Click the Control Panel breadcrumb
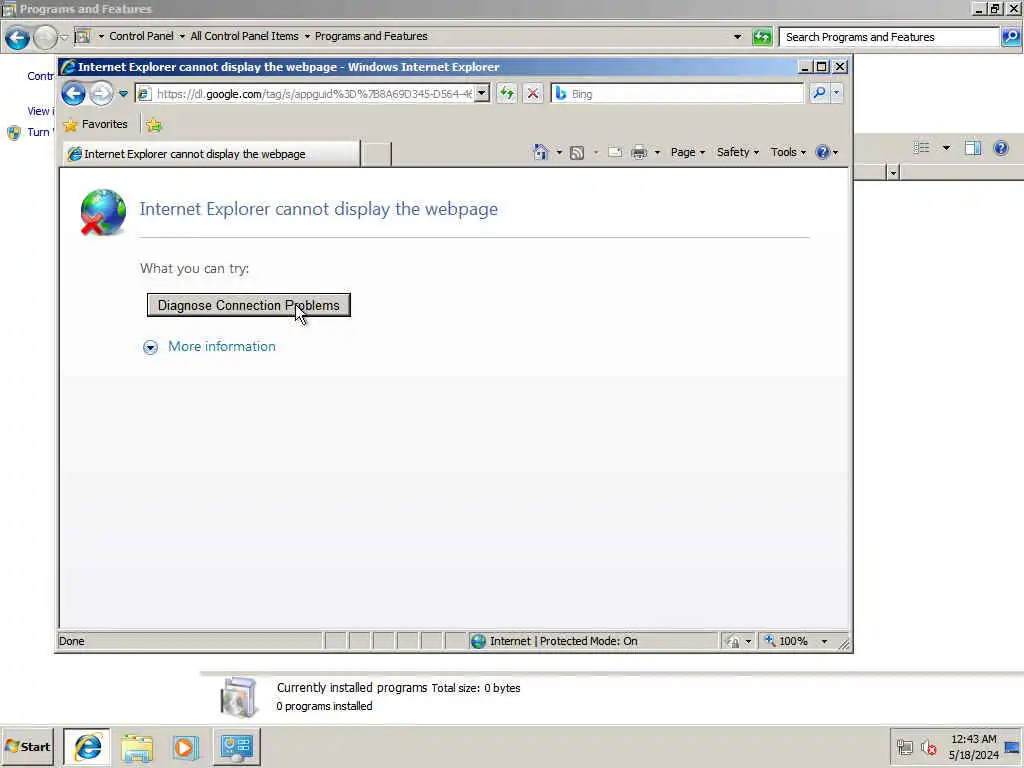The width and height of the screenshot is (1024, 768). 141,36
